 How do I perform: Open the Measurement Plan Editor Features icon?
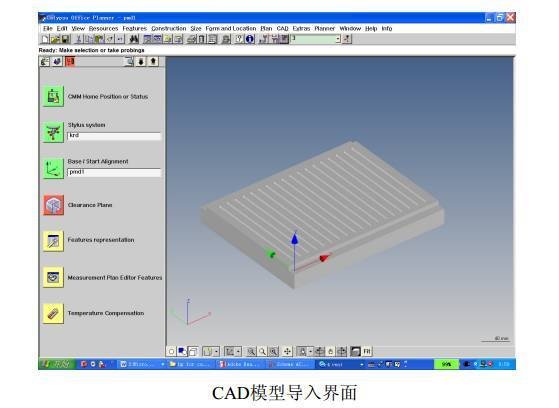point(53,277)
